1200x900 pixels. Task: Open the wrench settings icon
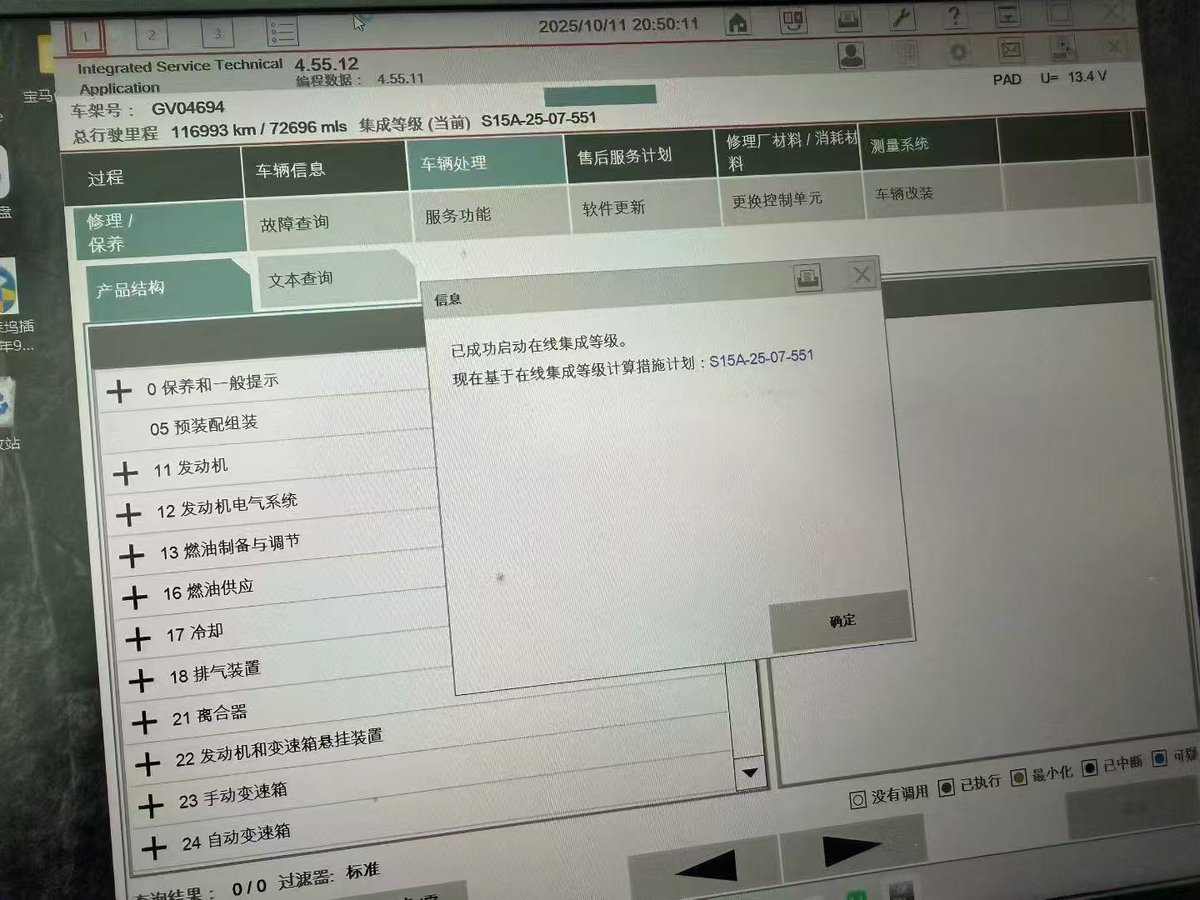902,17
